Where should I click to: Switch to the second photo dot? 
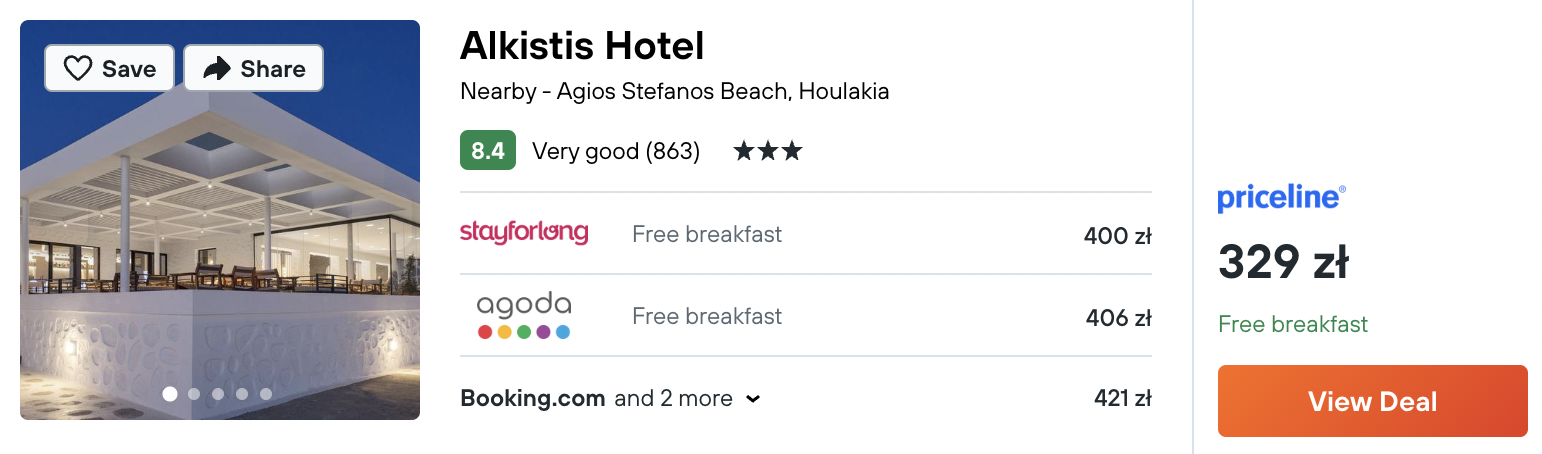pos(194,394)
